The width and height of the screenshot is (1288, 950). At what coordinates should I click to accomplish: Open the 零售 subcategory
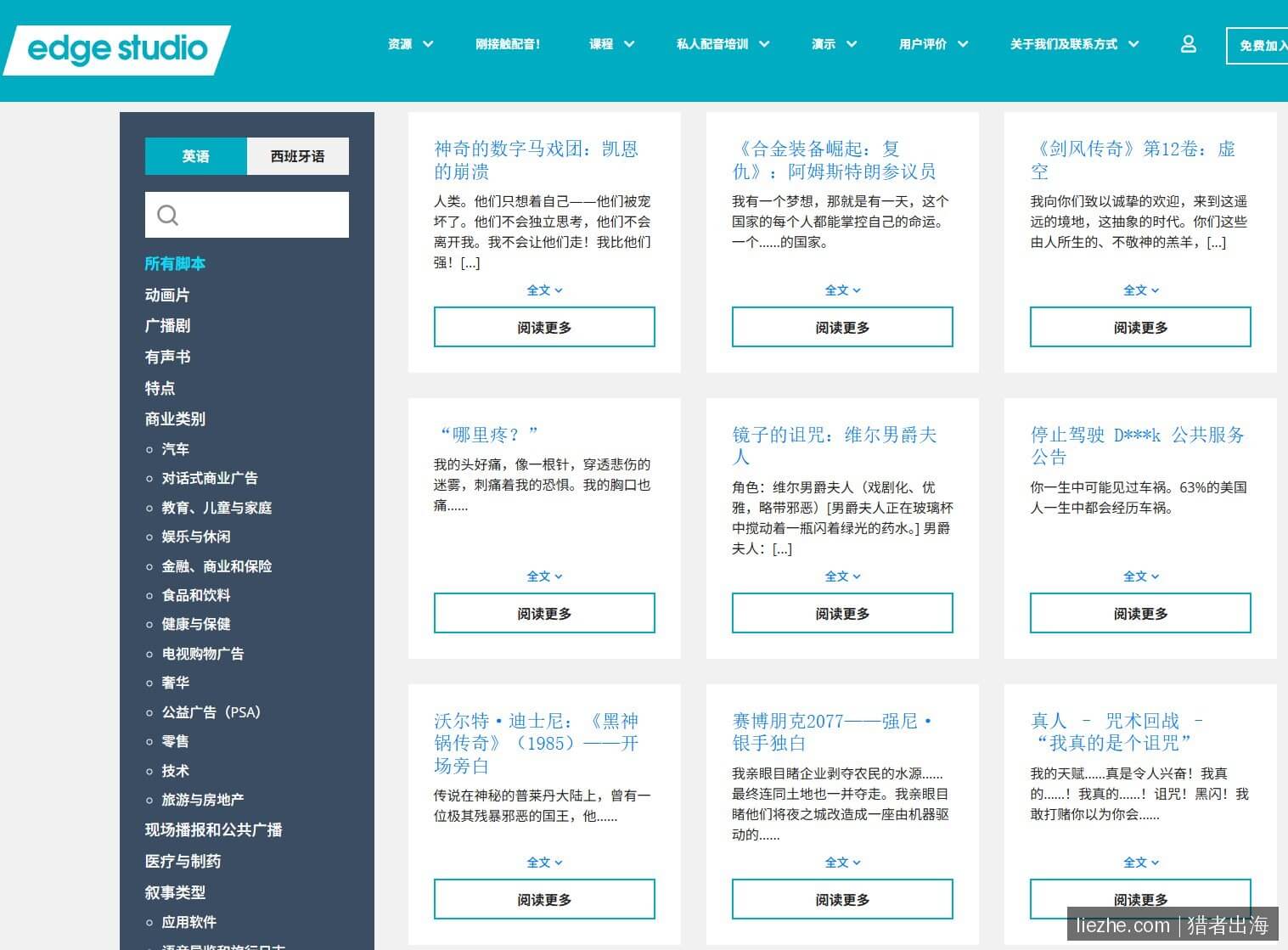(x=176, y=741)
